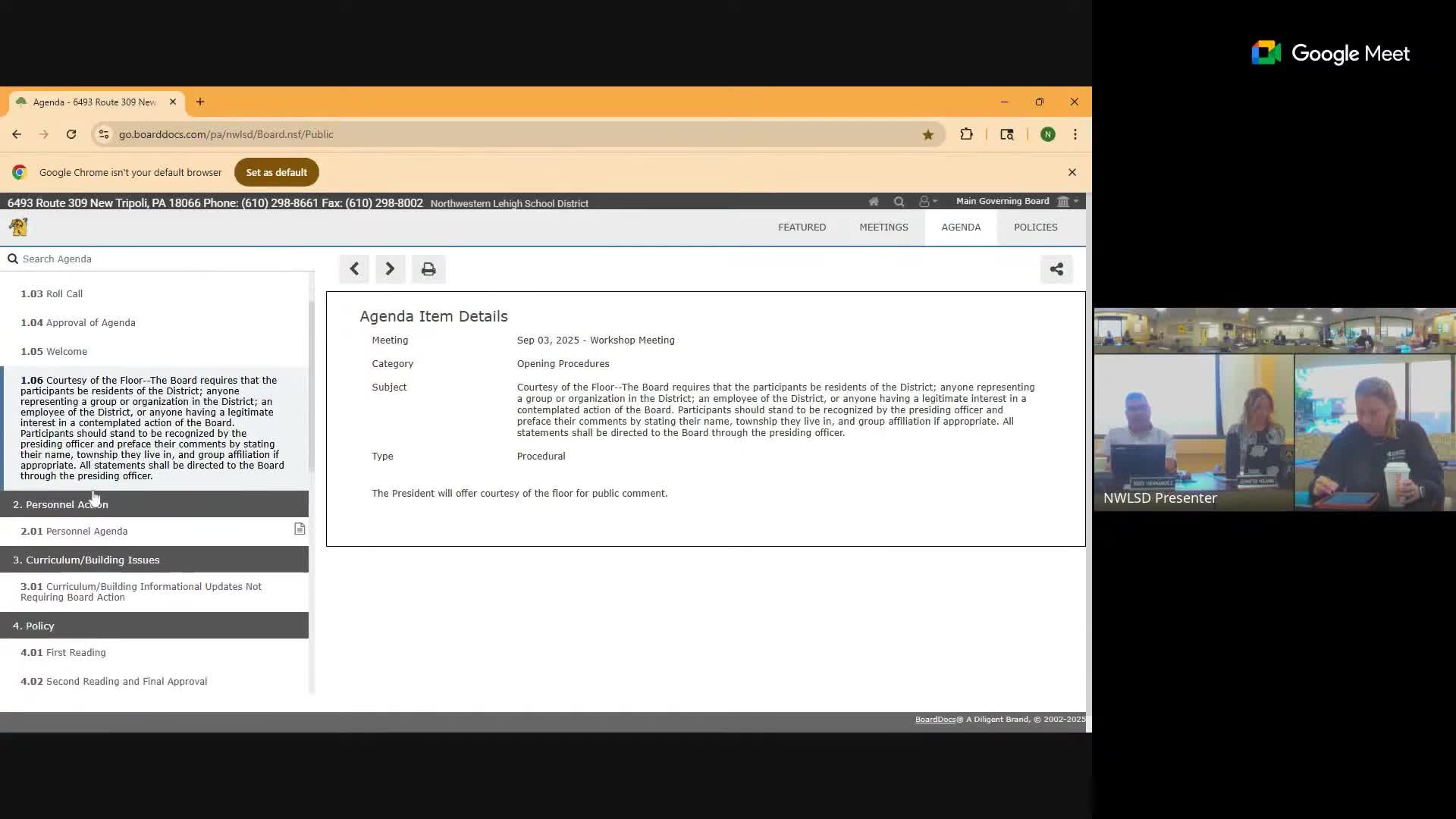The height and width of the screenshot is (819, 1456).
Task: Open the share agenda item icon
Action: click(x=1056, y=269)
